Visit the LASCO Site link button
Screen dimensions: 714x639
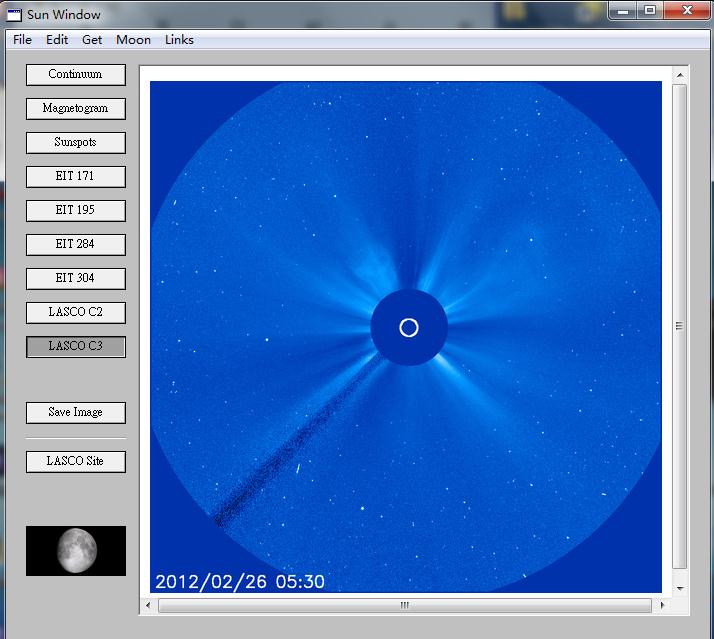click(76, 462)
